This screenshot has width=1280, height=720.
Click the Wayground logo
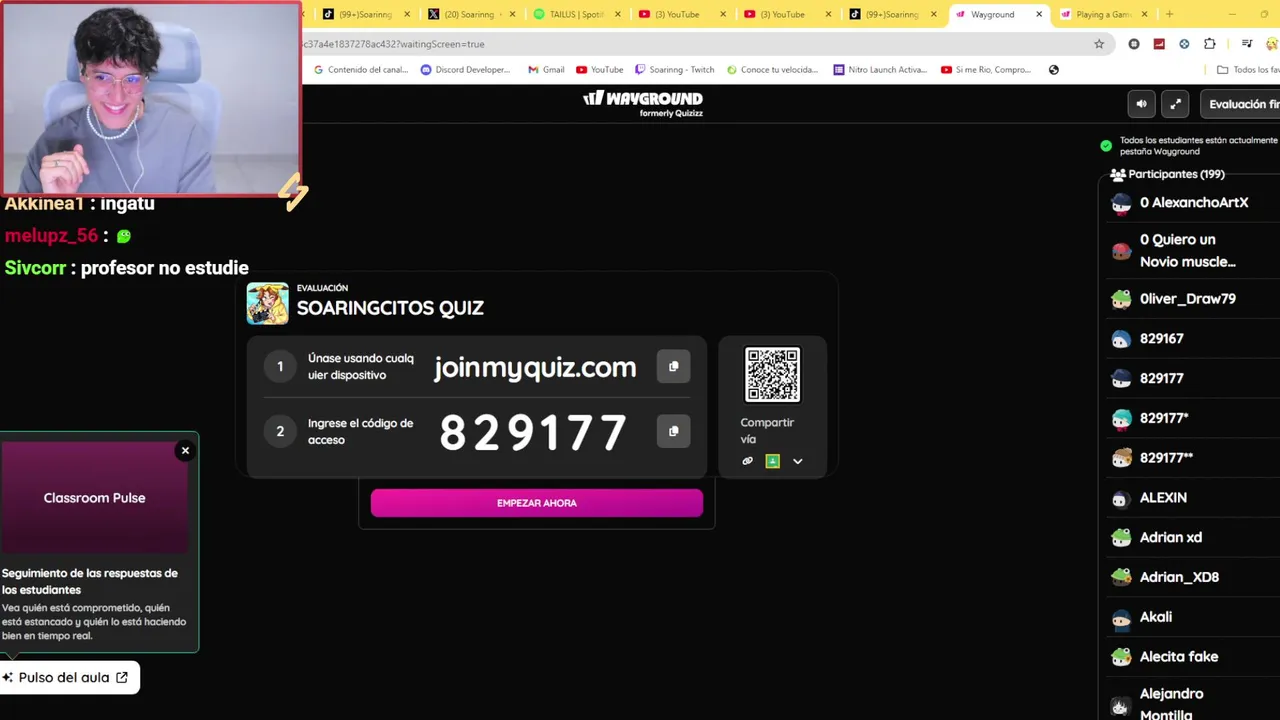click(x=643, y=103)
